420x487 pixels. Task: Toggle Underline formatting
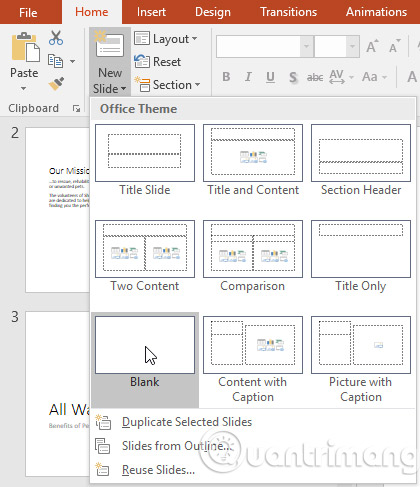[x=270, y=77]
